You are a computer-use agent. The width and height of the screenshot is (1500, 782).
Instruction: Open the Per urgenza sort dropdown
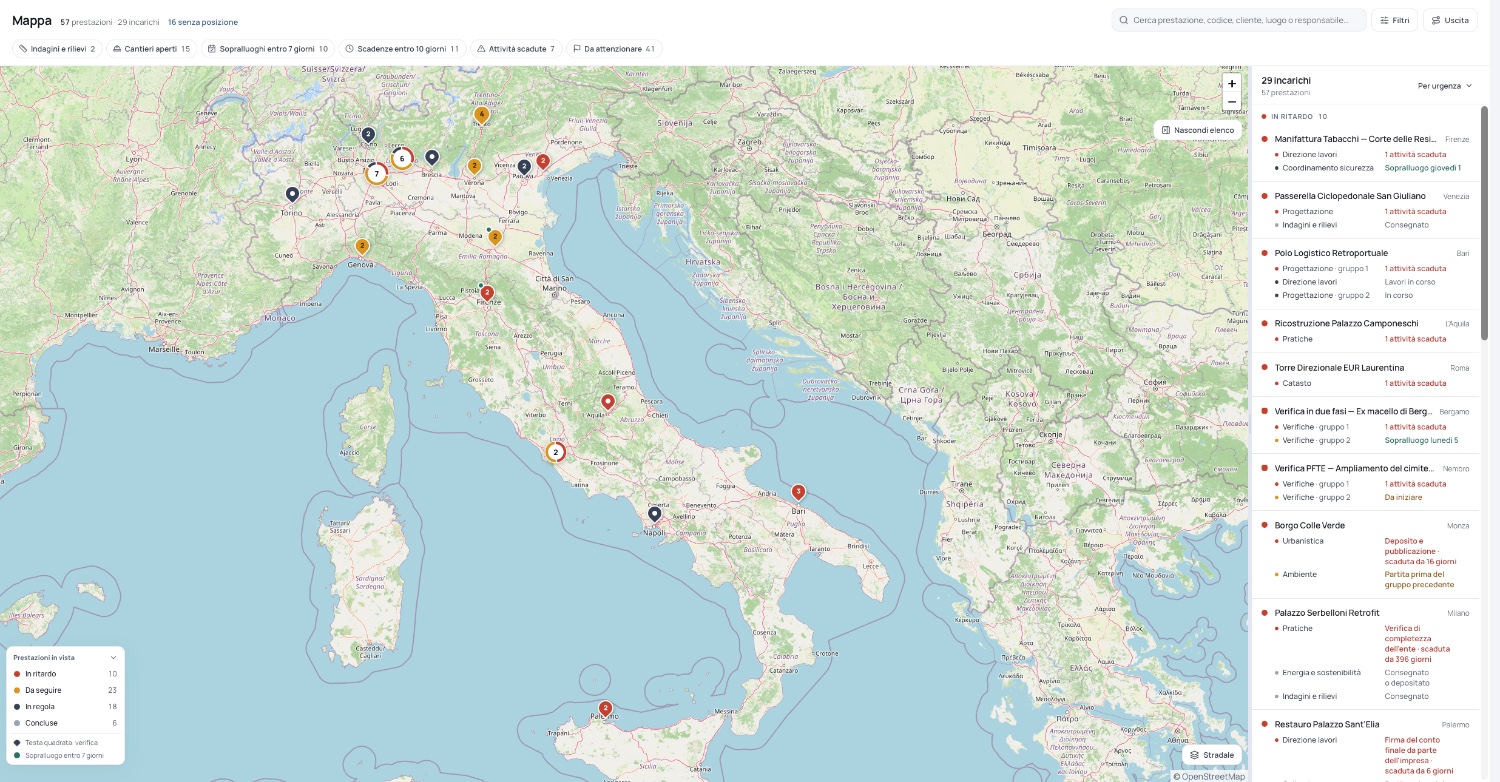coord(1445,86)
